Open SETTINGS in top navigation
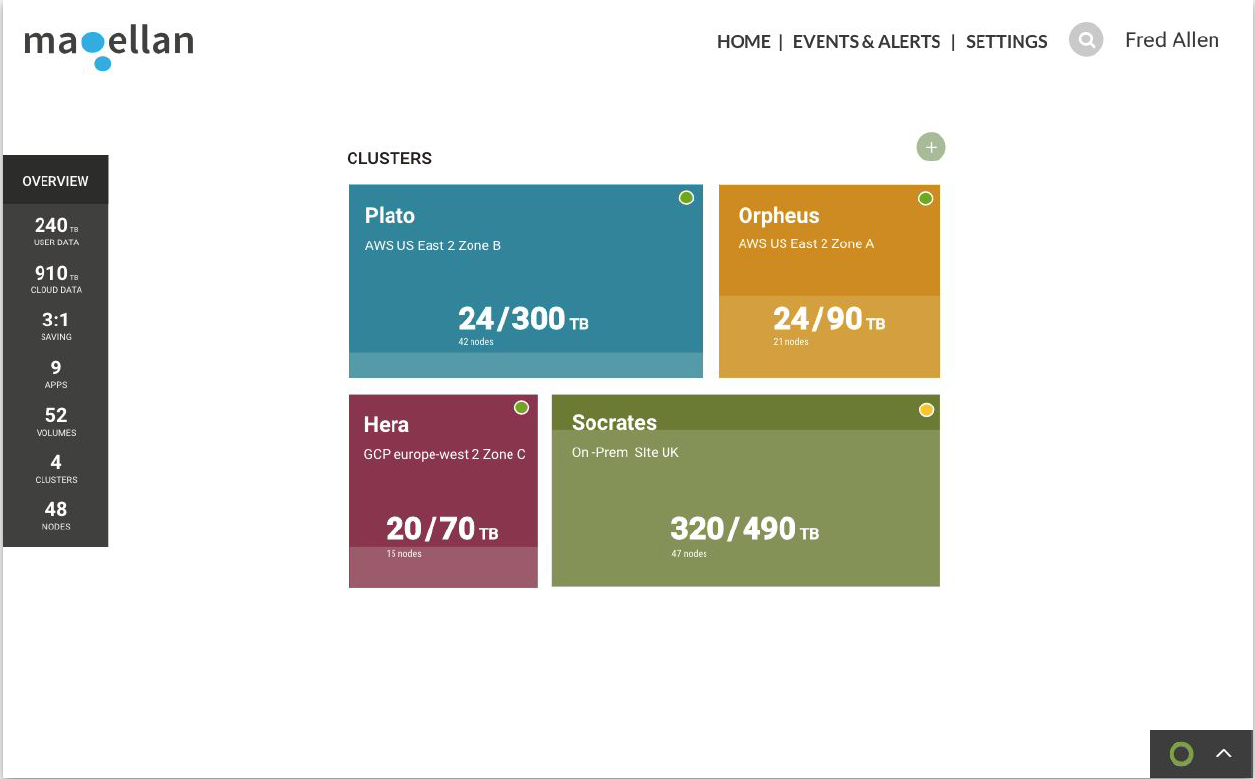 1006,42
